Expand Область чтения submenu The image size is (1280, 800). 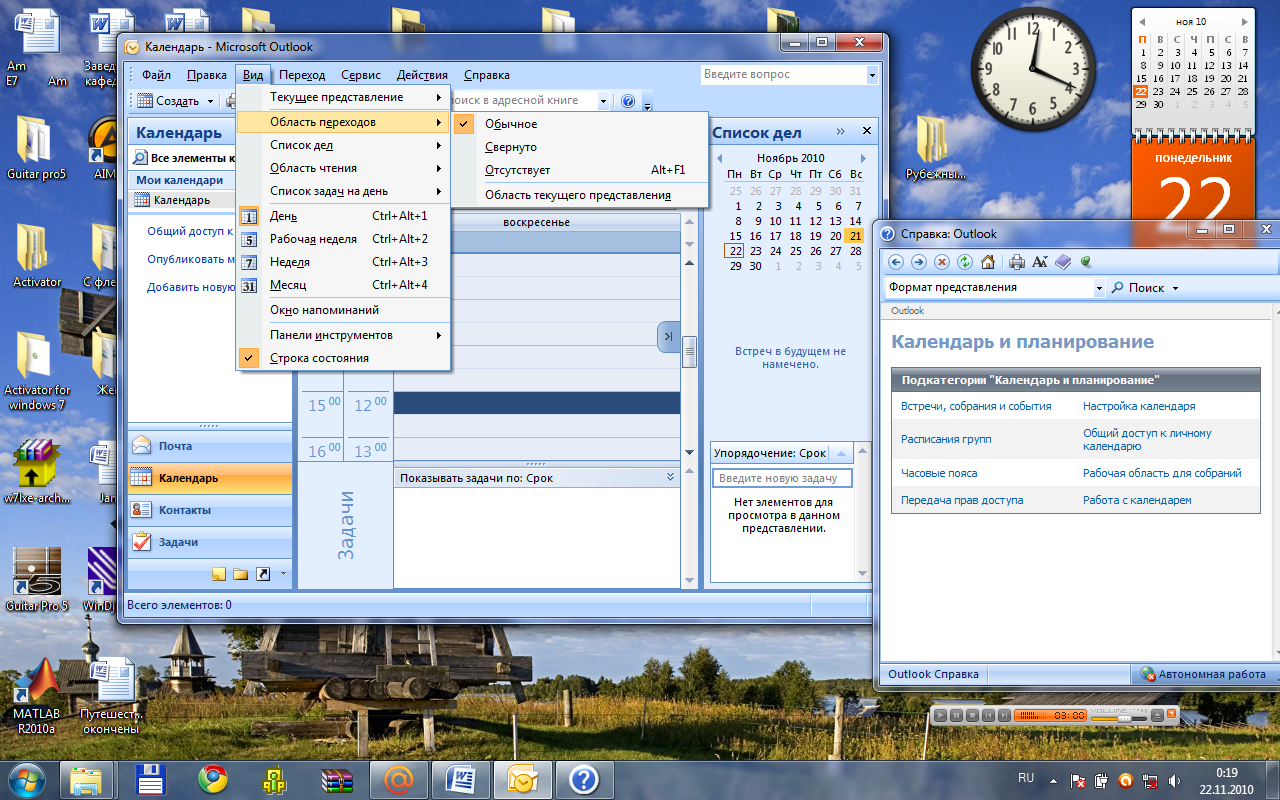click(343, 168)
